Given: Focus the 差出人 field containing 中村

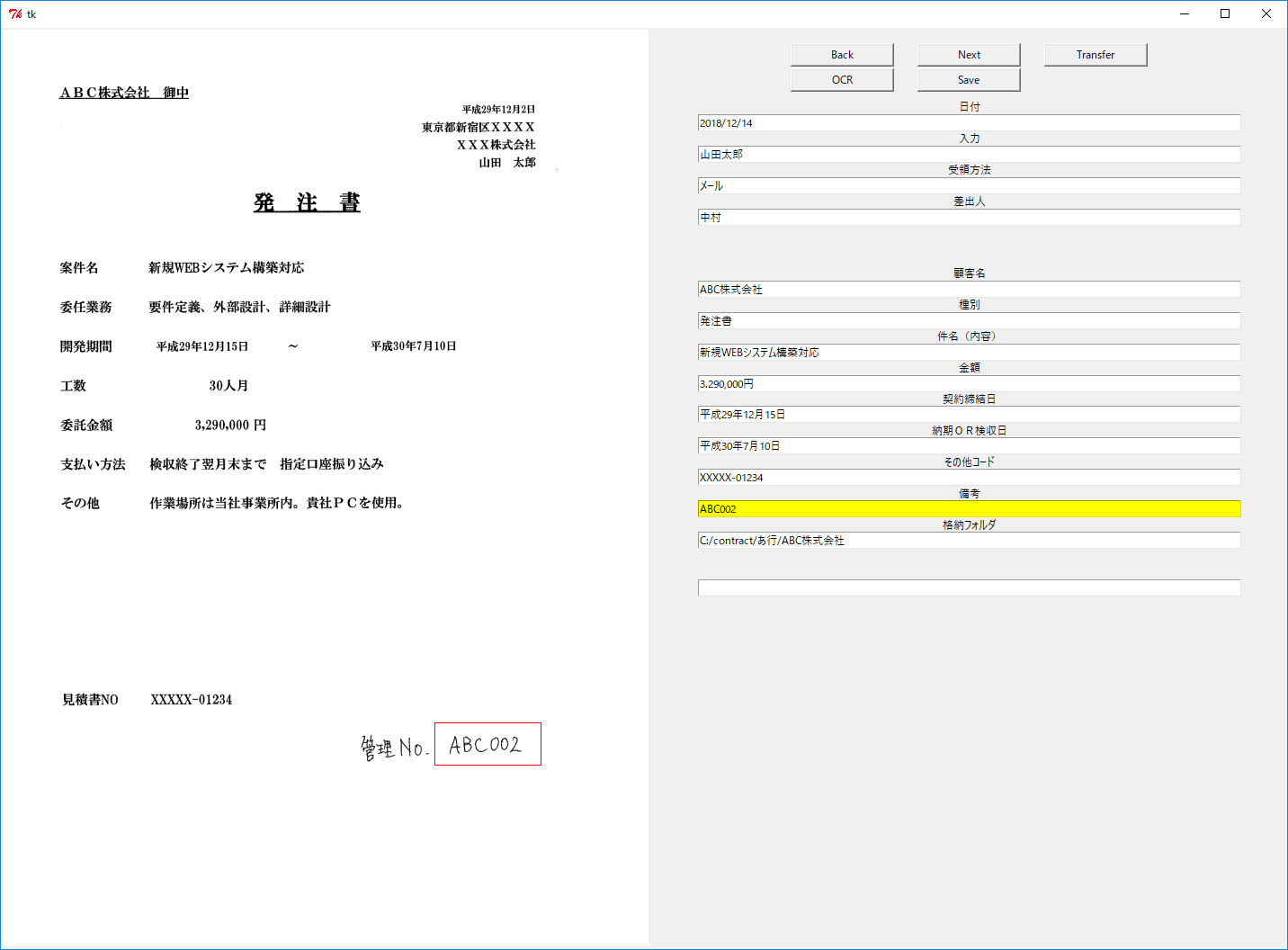Looking at the screenshot, I should 969,218.
